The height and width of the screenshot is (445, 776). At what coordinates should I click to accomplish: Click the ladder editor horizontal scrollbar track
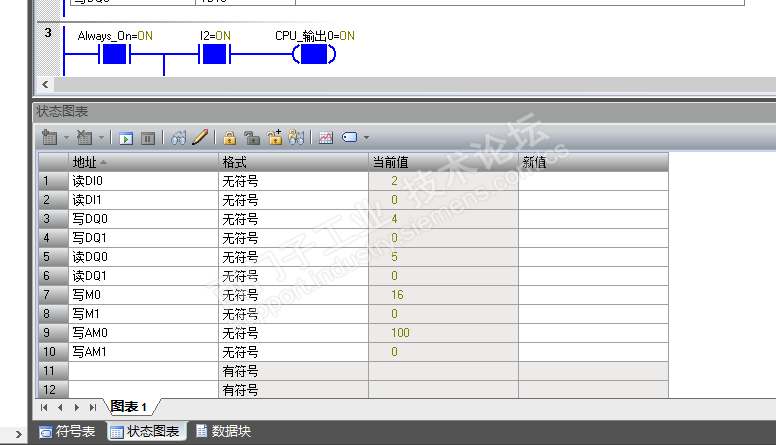point(415,85)
